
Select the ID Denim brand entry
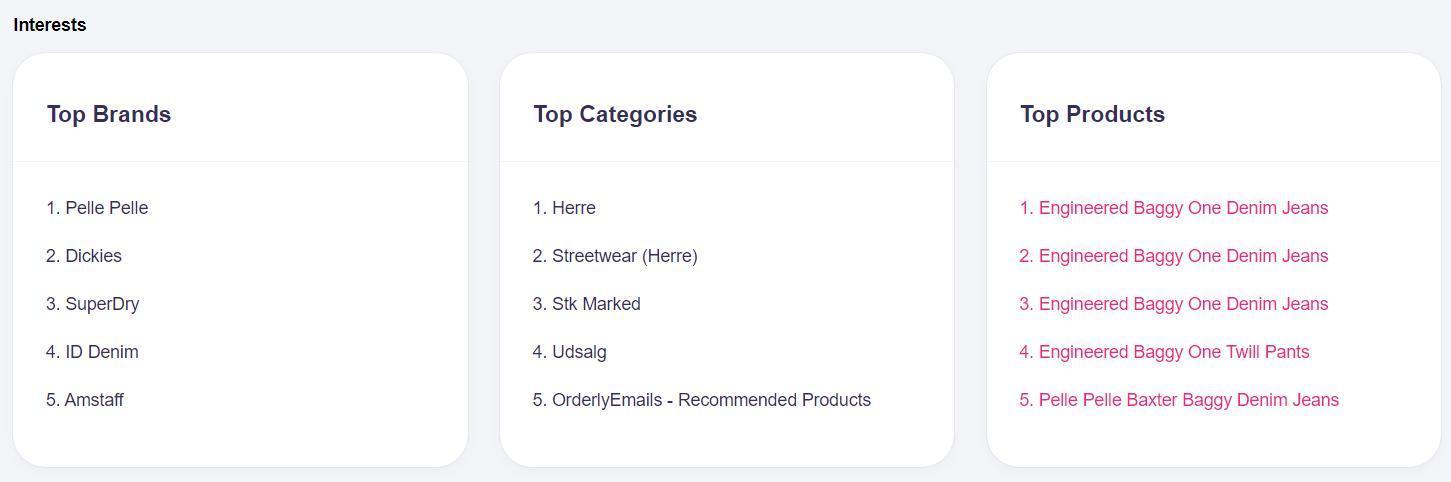pyautogui.click(x=101, y=352)
